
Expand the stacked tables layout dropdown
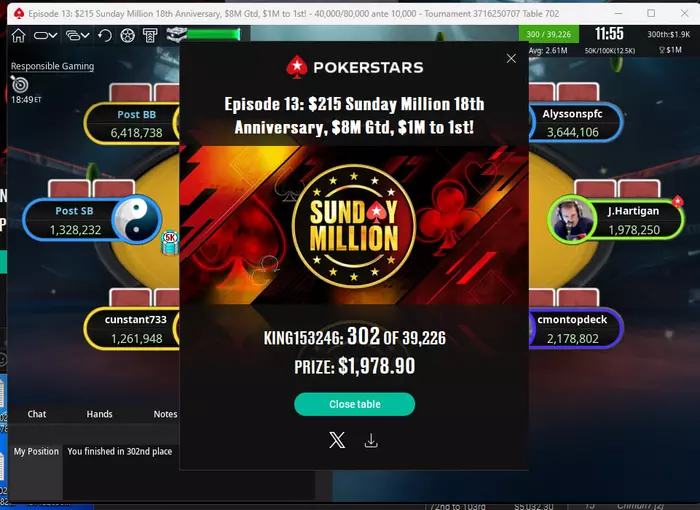(x=77, y=35)
